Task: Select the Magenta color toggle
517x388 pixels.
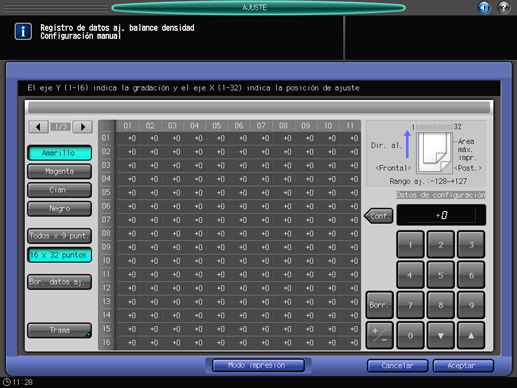Action: tap(59, 171)
